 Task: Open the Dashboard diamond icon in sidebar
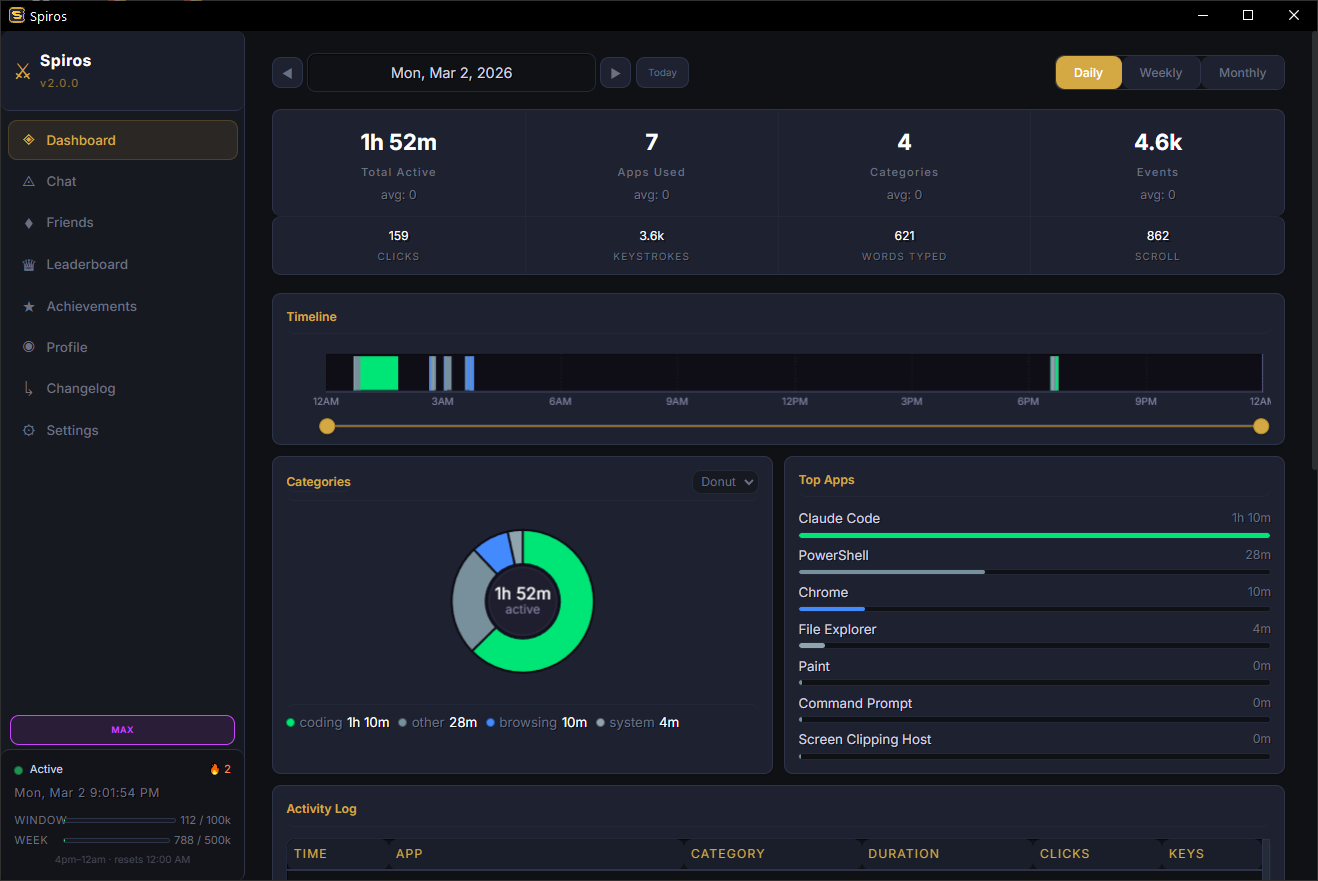point(28,140)
